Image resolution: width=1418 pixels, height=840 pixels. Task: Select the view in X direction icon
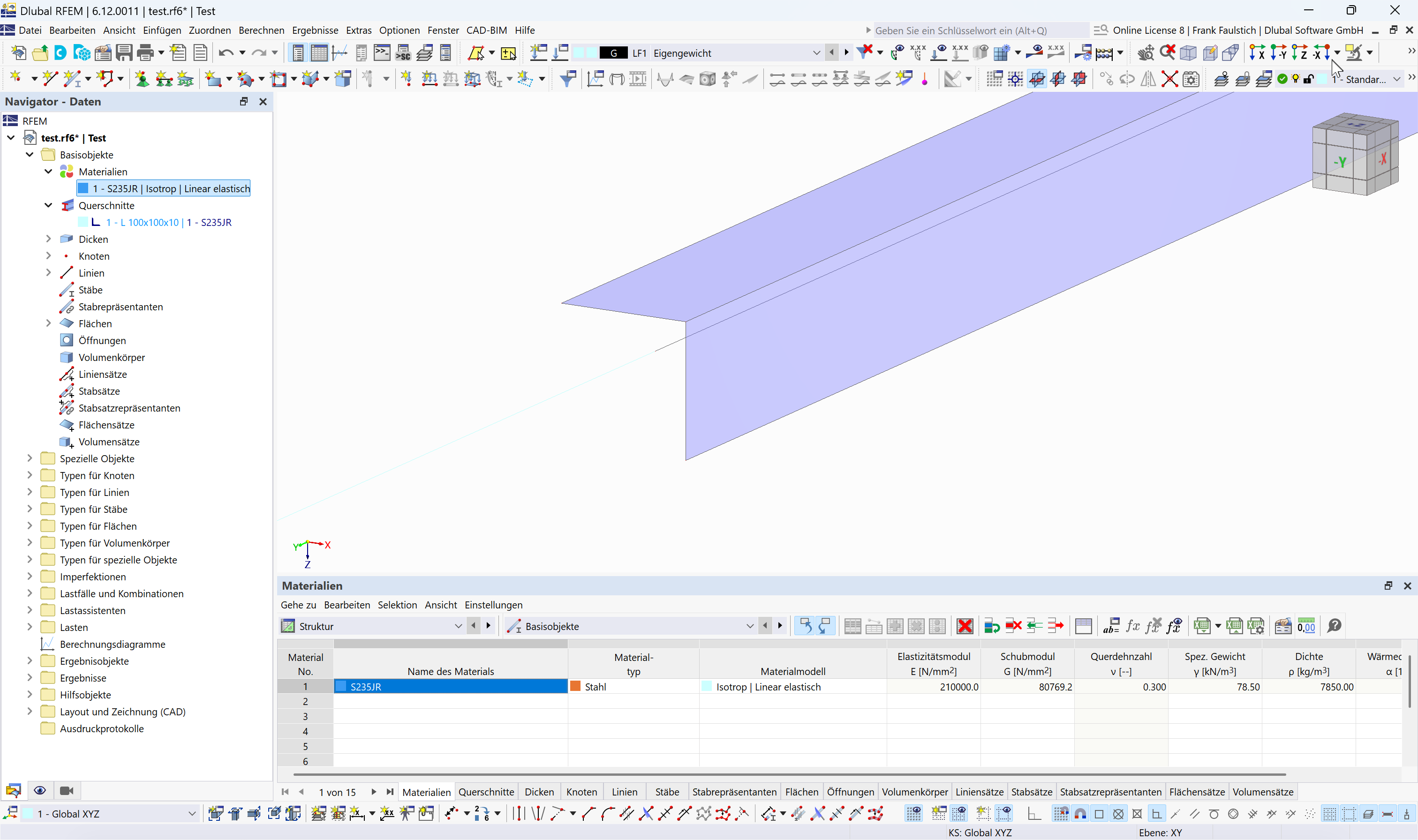click(1258, 52)
